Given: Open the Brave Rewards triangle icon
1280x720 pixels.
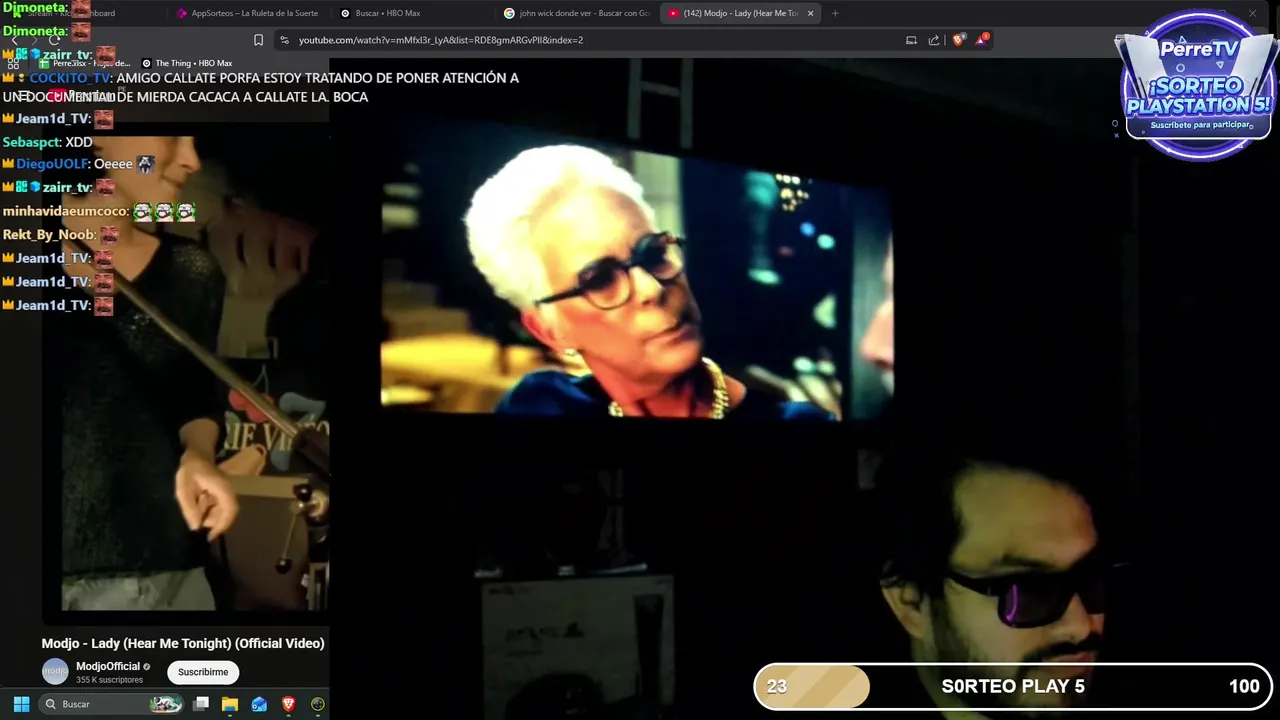Looking at the screenshot, I should click(983, 40).
